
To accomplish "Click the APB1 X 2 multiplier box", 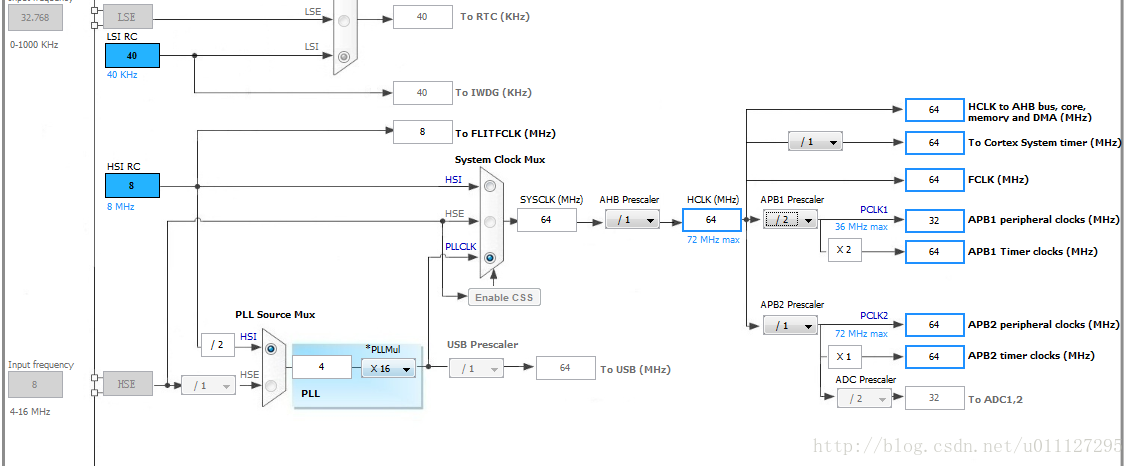I will [x=845, y=250].
